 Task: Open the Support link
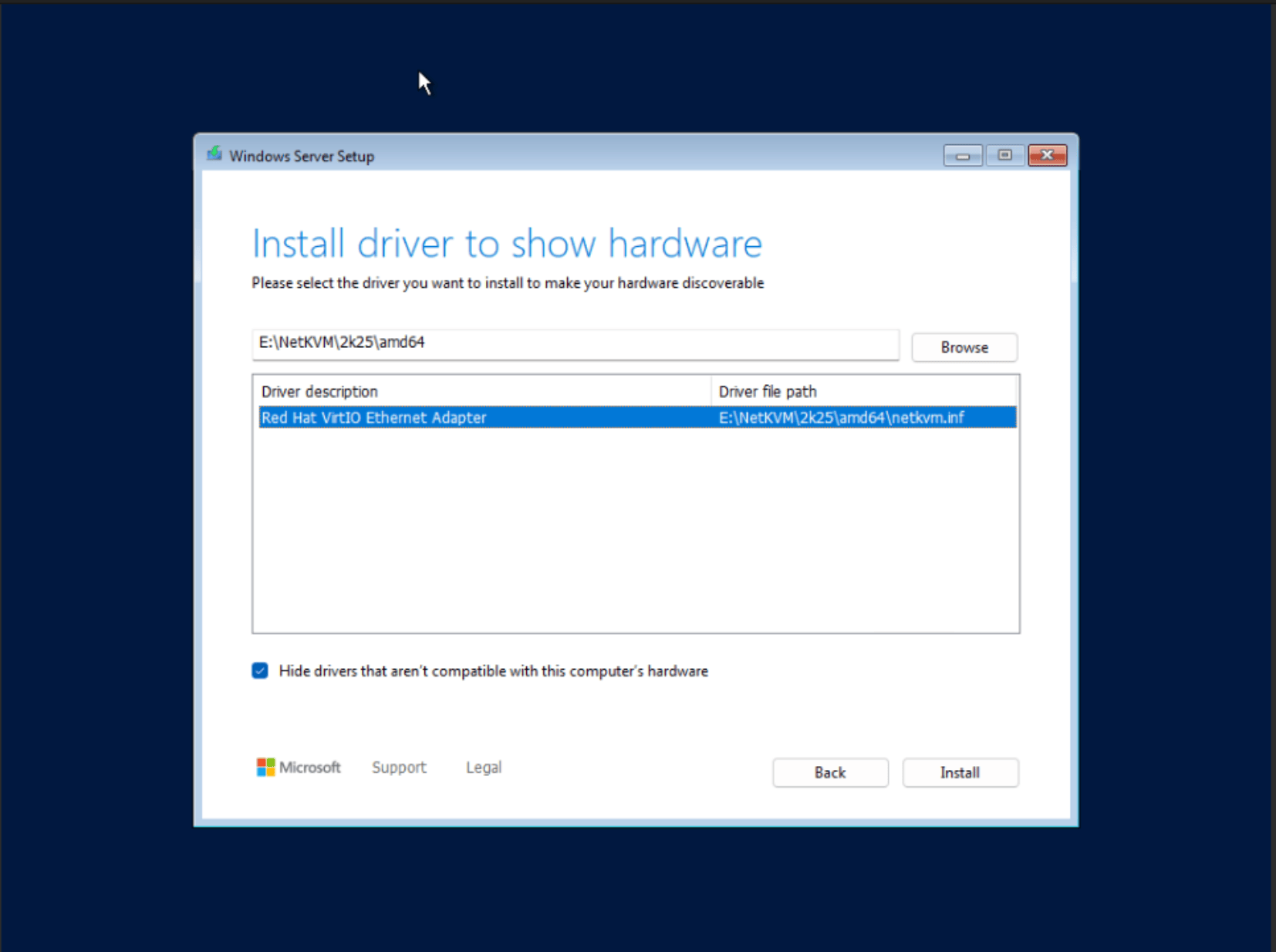click(x=399, y=767)
